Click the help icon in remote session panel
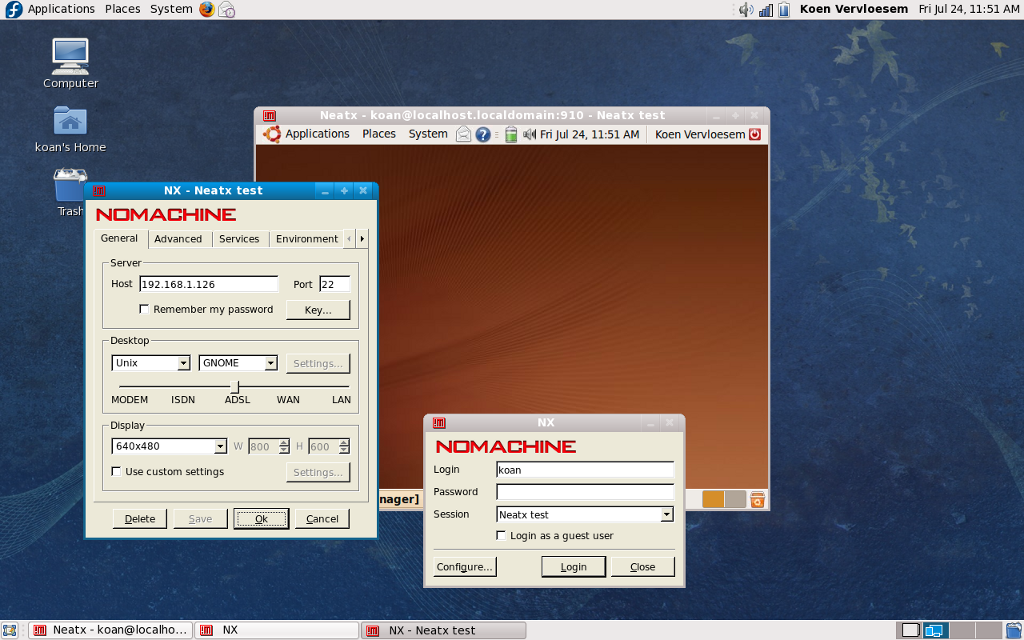 coord(483,134)
